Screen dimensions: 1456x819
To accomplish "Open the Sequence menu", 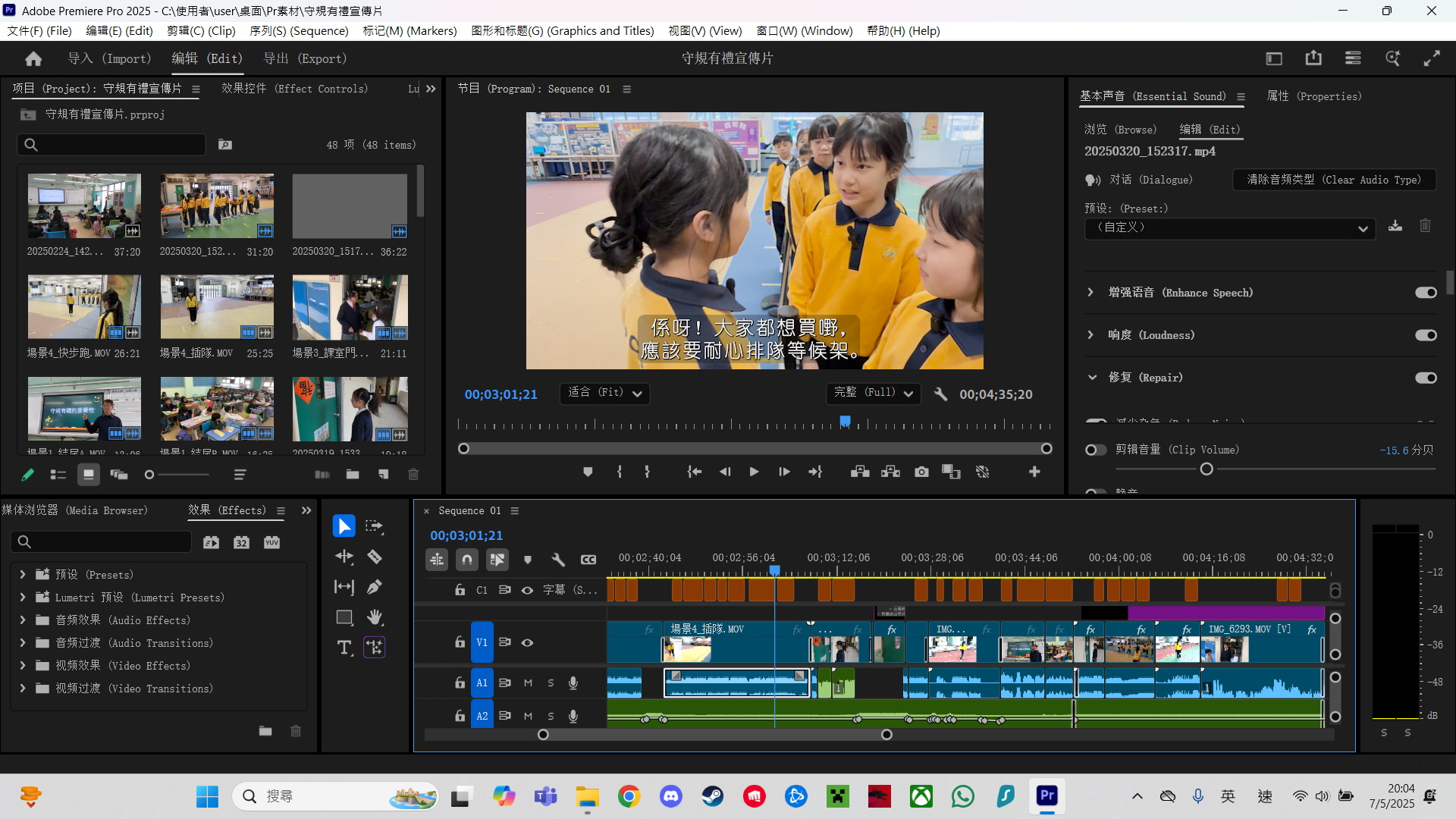I will coord(299,31).
